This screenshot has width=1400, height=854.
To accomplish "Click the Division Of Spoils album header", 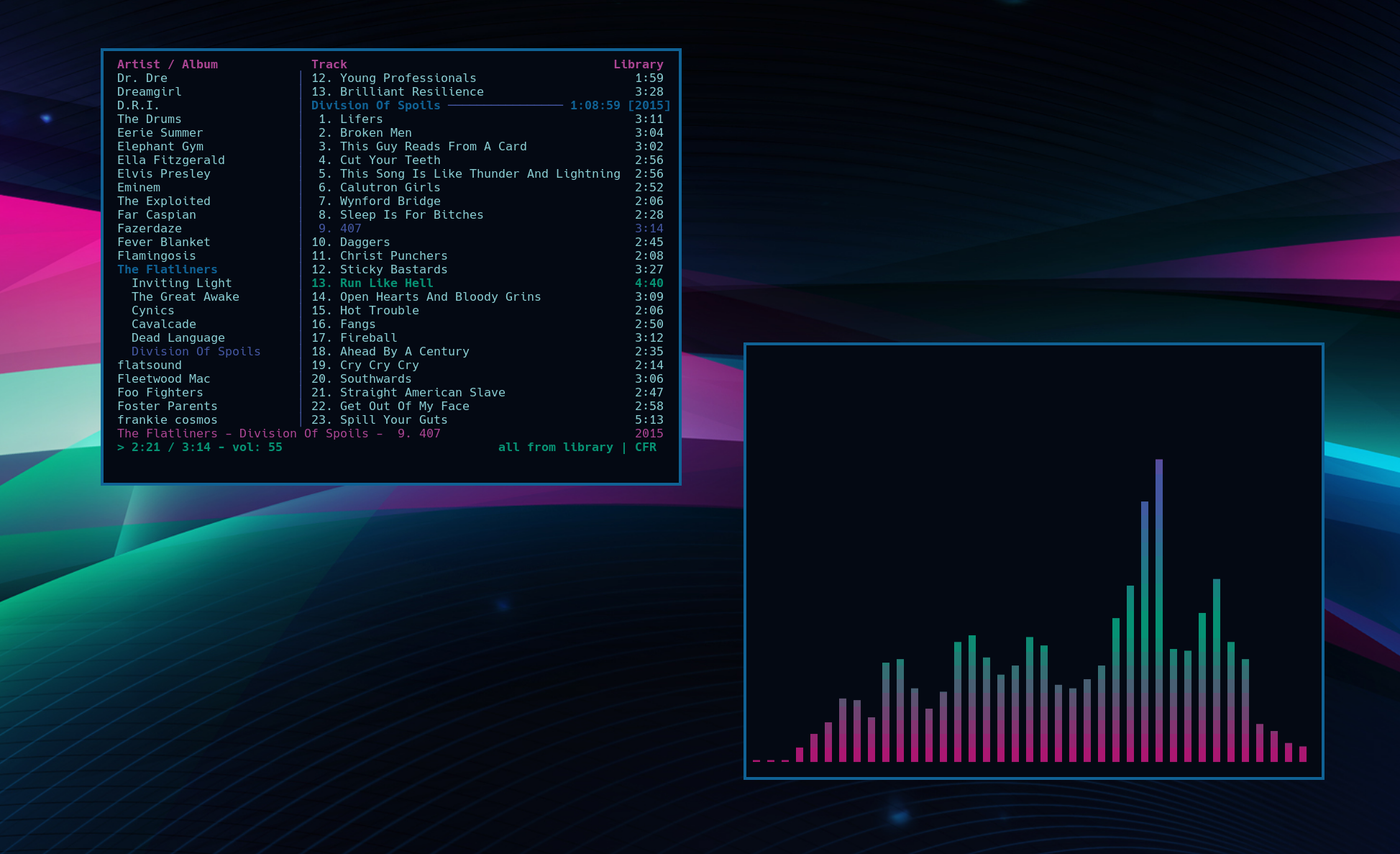I will click(x=375, y=106).
